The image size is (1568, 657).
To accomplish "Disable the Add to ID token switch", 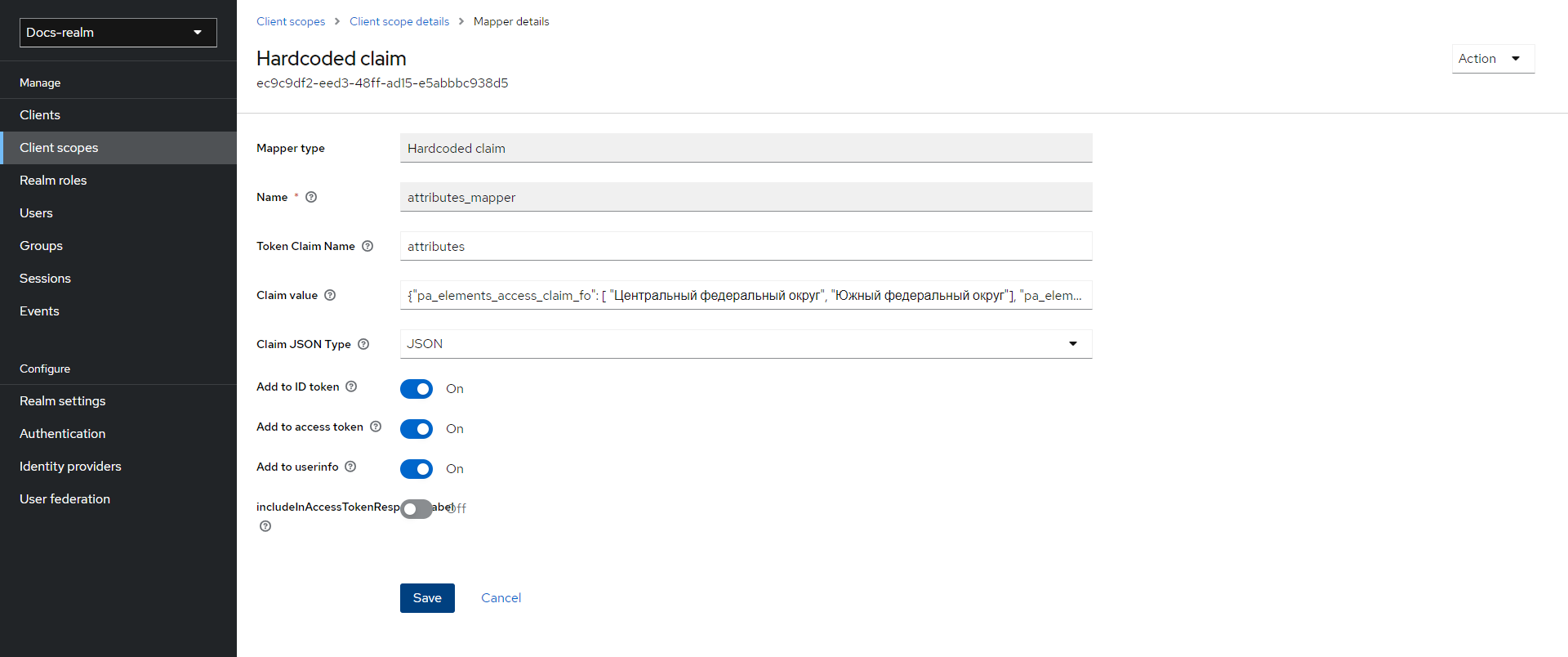I will click(x=416, y=389).
